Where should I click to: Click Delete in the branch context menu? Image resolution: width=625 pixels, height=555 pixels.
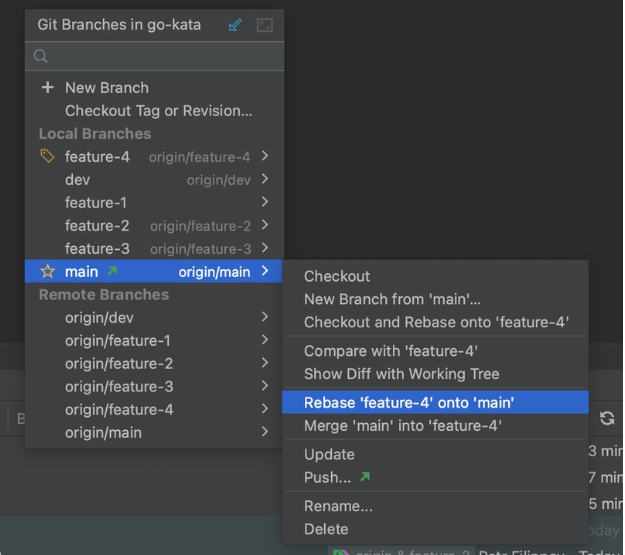[x=326, y=529]
